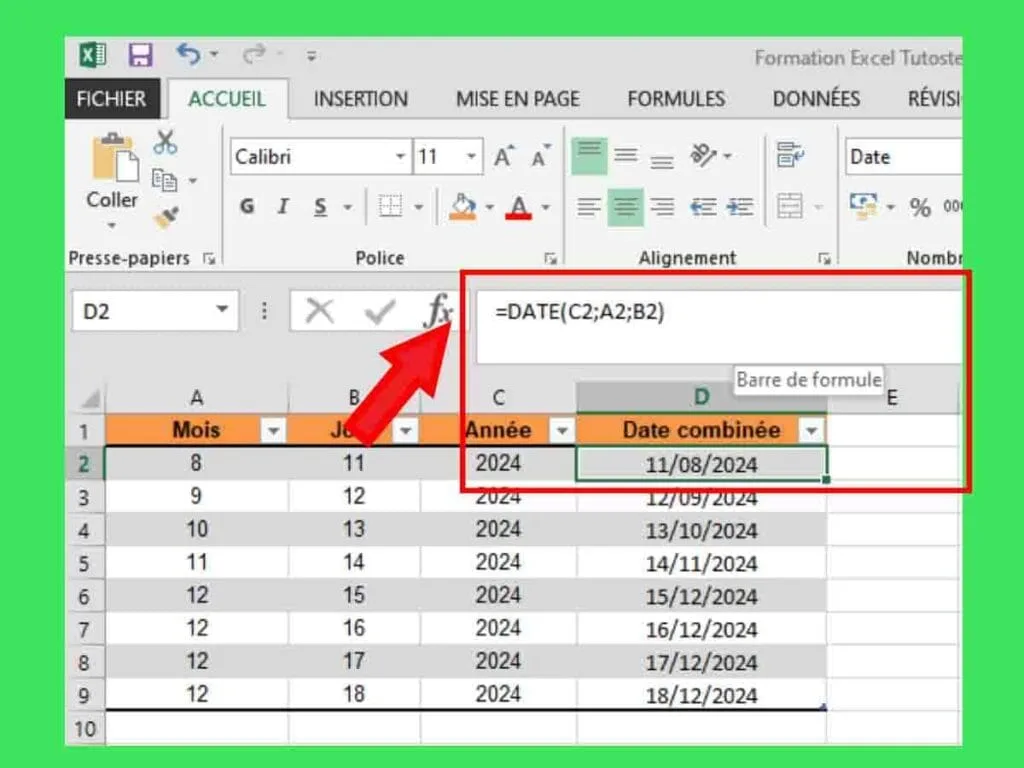Screen dimensions: 1024x768
Task: Click the wrap text icon in Alignement group
Action: coord(791,155)
